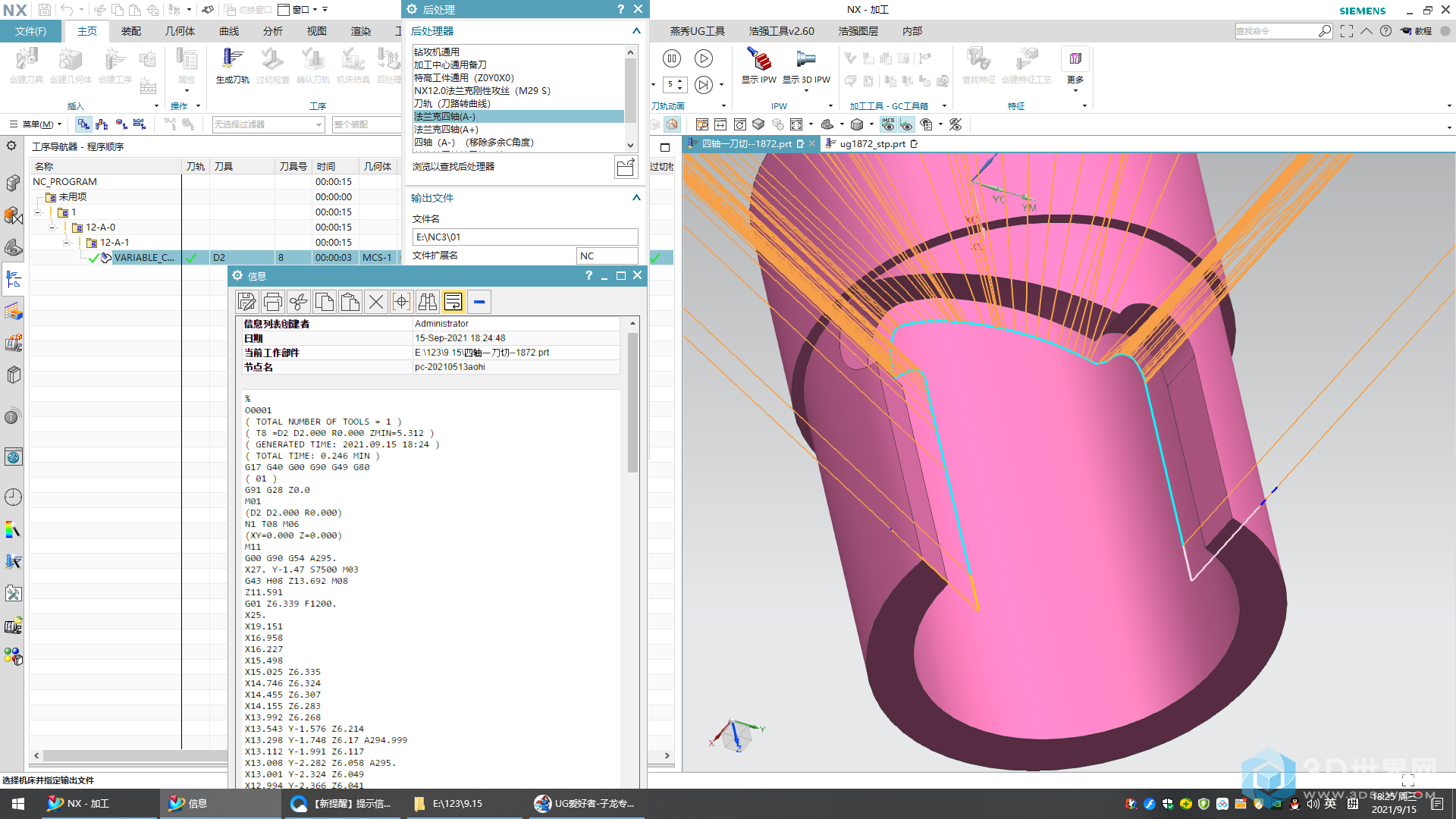Switch to the 燕秀UG工具 ribbon tab
1456x819 pixels.
(x=697, y=31)
